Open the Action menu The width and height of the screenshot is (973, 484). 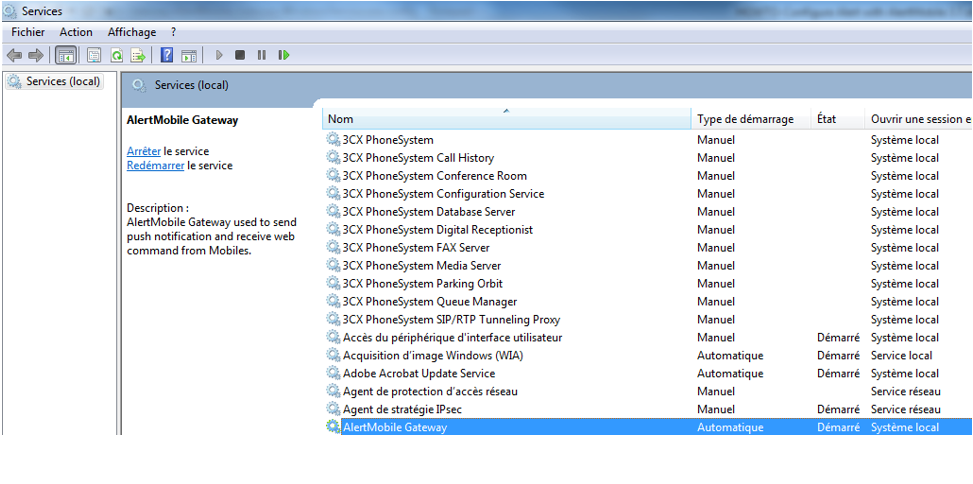pyautogui.click(x=76, y=32)
